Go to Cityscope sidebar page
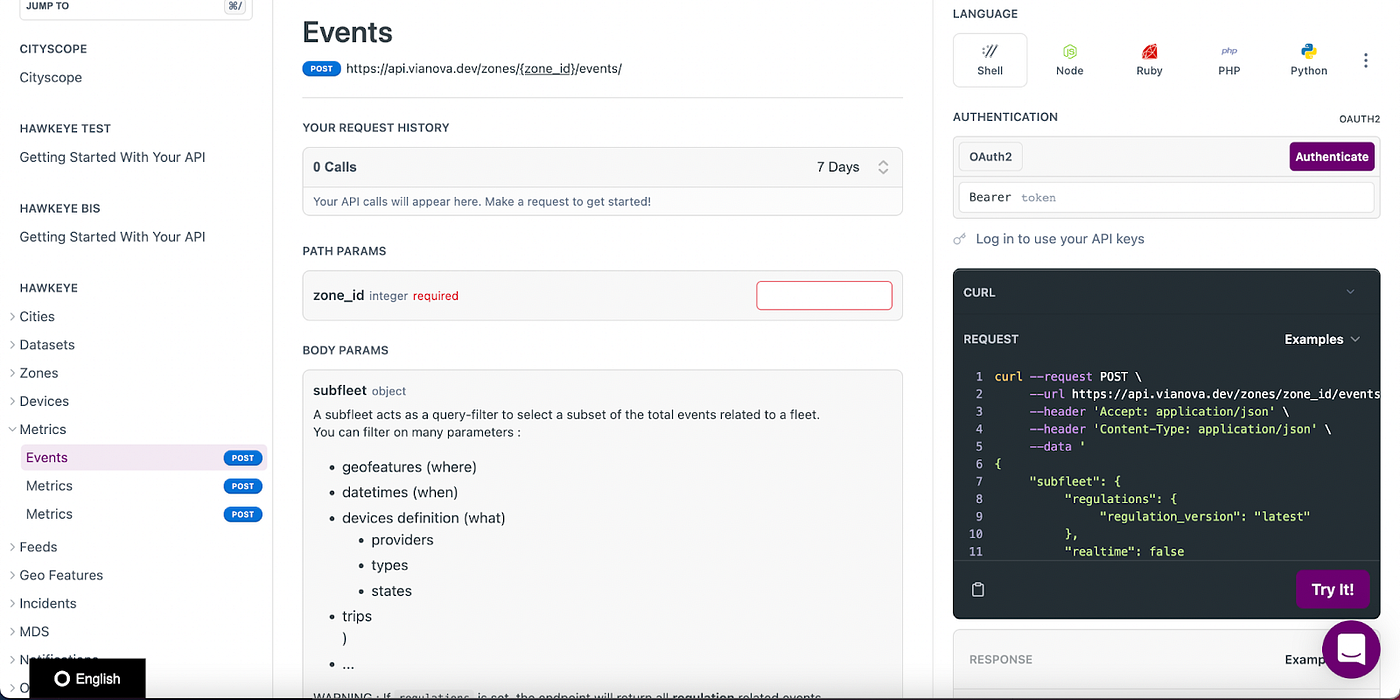 pos(51,77)
